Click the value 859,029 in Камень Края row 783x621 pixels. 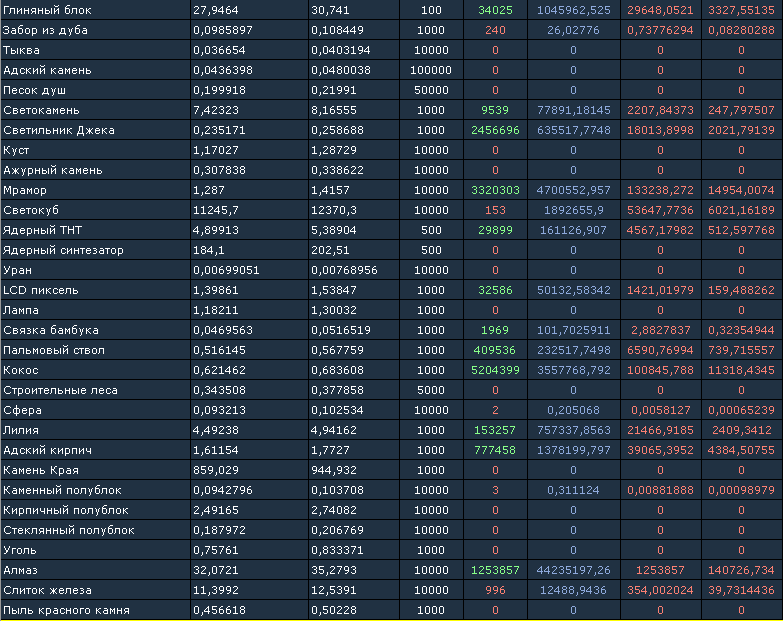pyautogui.click(x=215, y=470)
